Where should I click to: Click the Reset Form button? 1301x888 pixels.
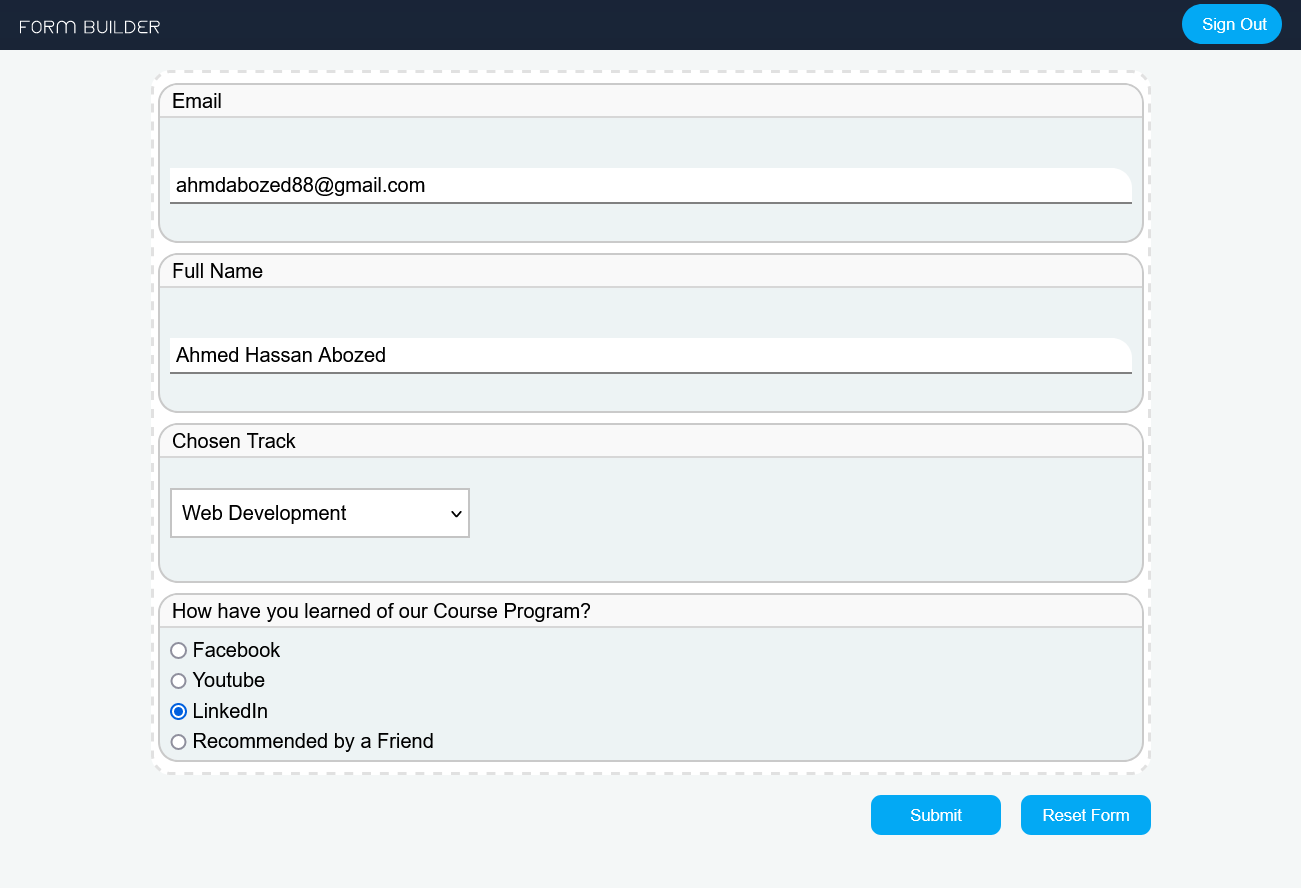[x=1086, y=815]
